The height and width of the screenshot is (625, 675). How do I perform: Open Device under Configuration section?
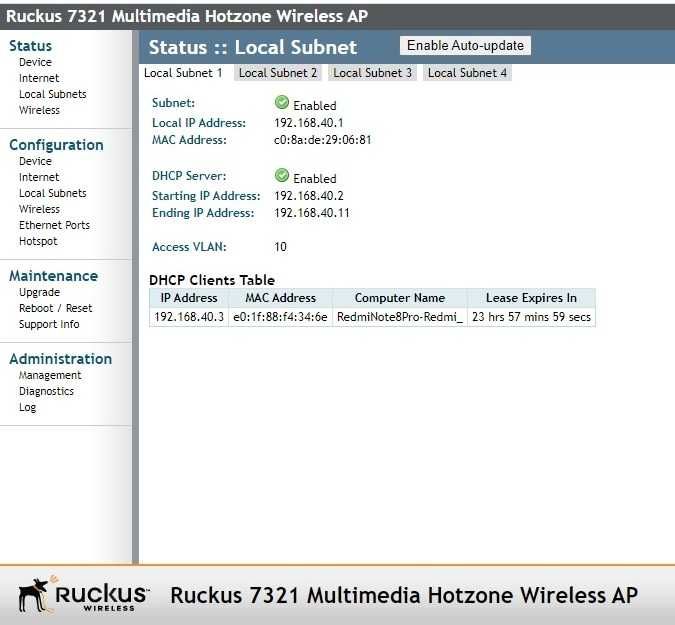tap(35, 161)
